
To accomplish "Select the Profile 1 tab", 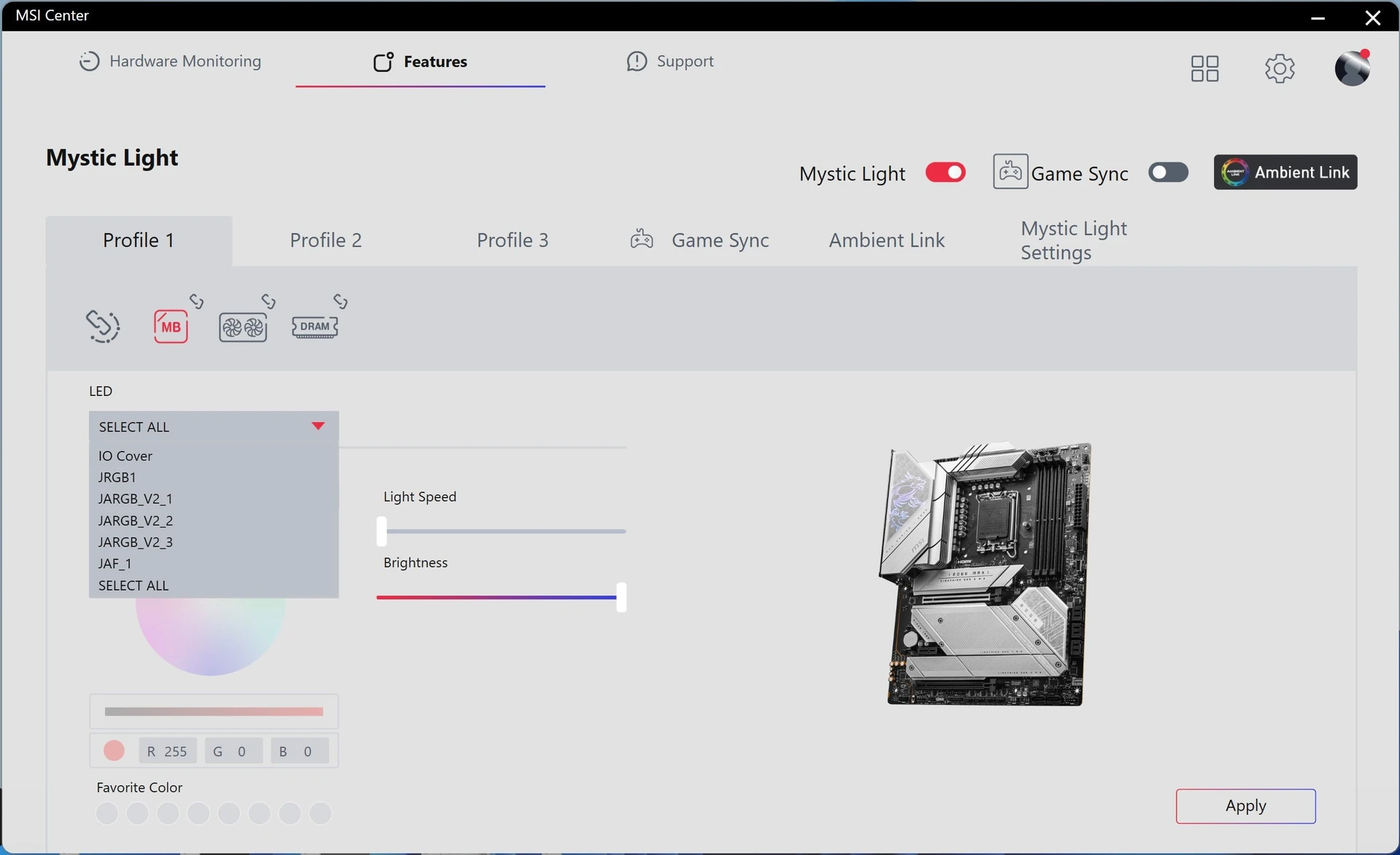I will (x=139, y=241).
